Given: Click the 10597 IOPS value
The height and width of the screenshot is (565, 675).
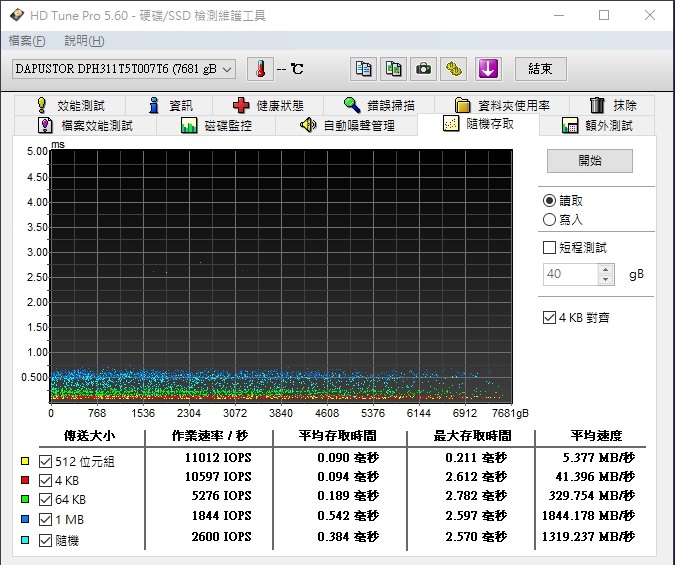Looking at the screenshot, I should click(218, 477).
